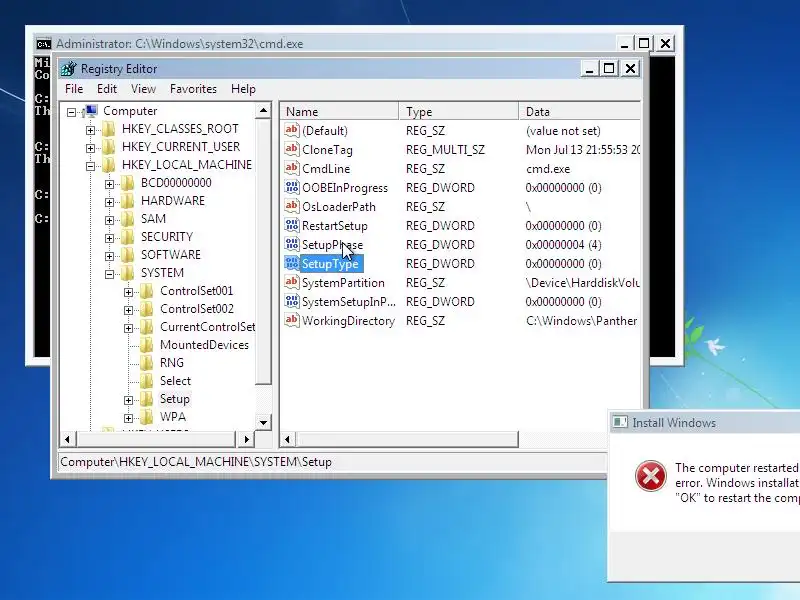Open the File menu
Screen dimensions: 800x600
[74, 89]
